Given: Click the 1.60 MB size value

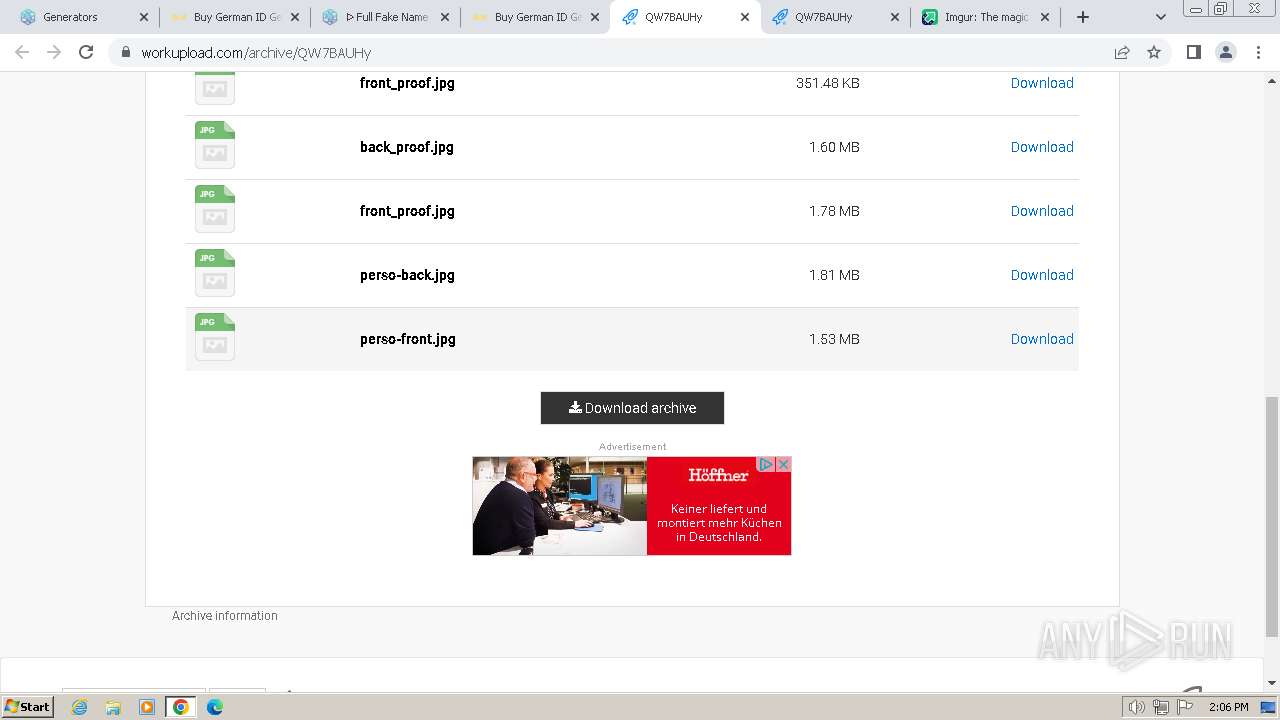Looking at the screenshot, I should coord(834,147).
